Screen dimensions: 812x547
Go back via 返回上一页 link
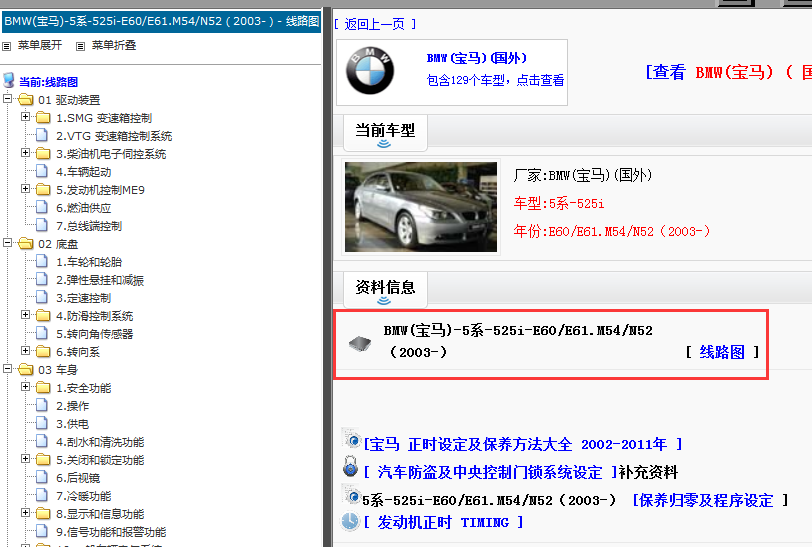[x=375, y=24]
